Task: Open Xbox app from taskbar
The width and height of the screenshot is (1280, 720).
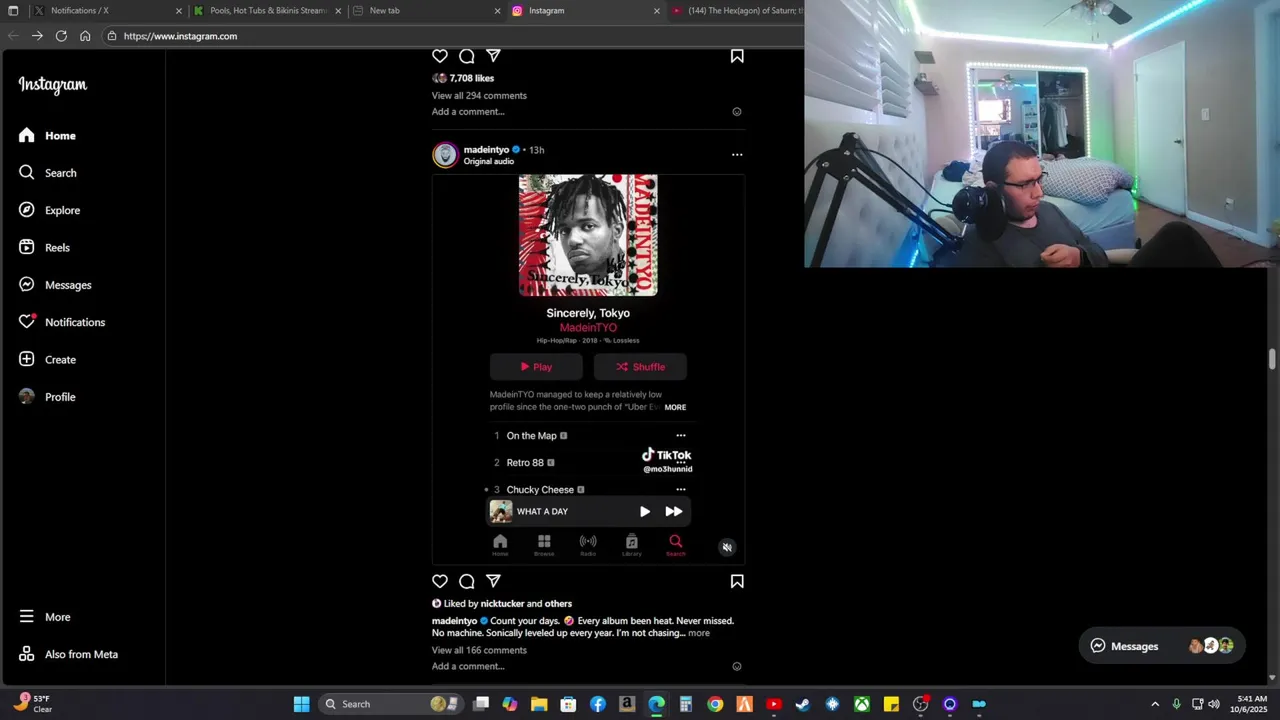Action: (x=862, y=704)
